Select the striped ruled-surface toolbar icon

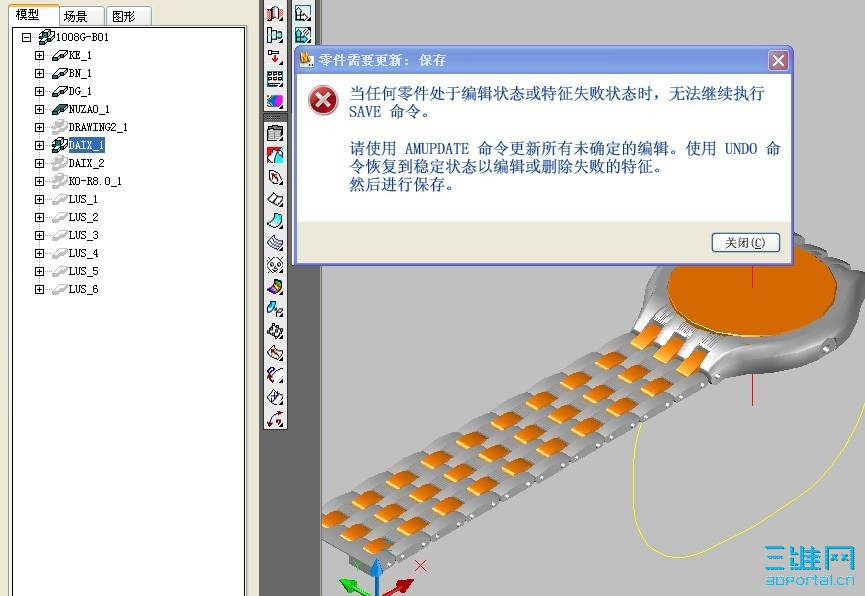point(275,243)
